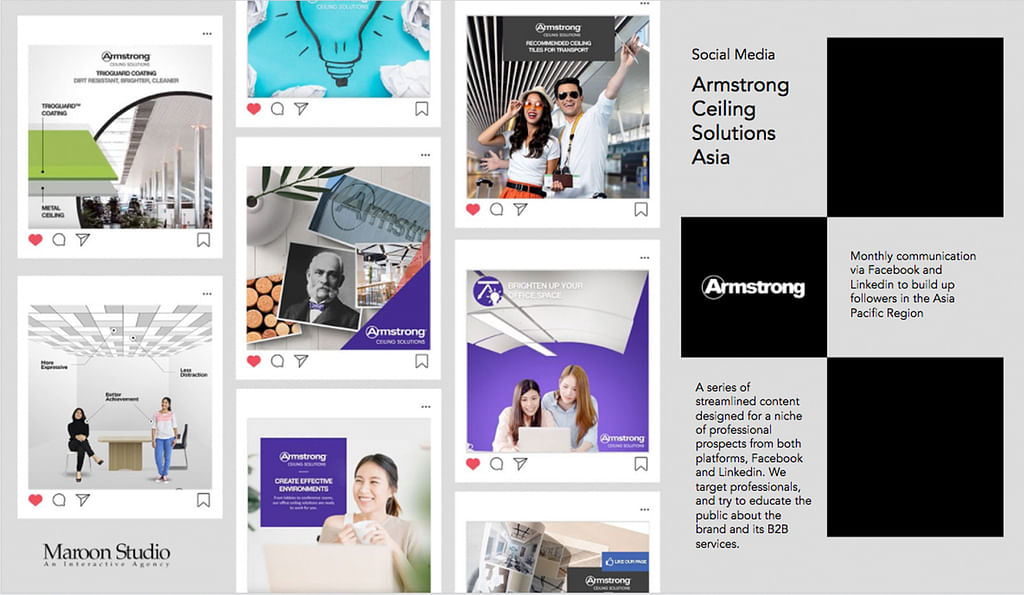
Task: Save the founder portrait collage post with the bookmark
Action: pos(422,361)
